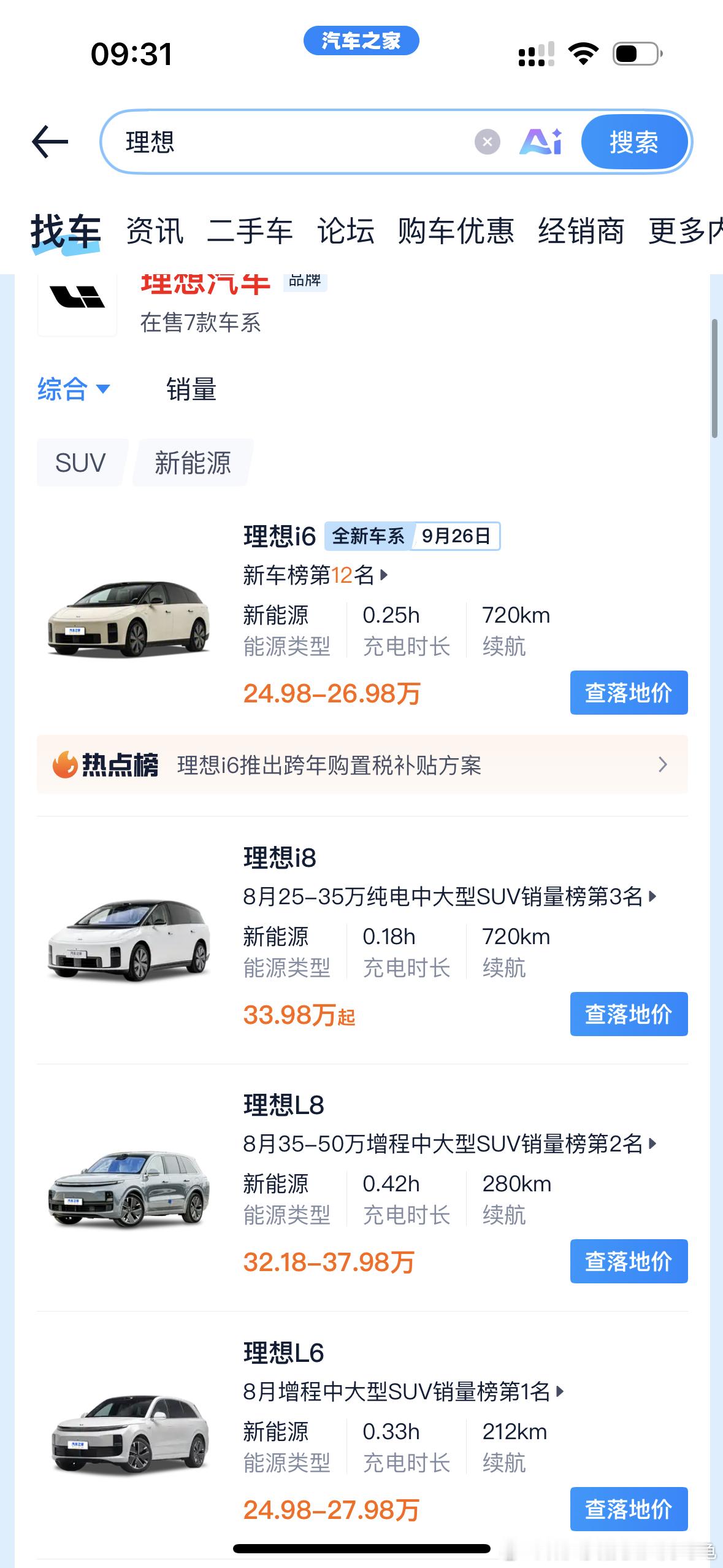This screenshot has height=1568, width=723.
Task: Tap the 汽车之家 pill at top
Action: point(361,41)
